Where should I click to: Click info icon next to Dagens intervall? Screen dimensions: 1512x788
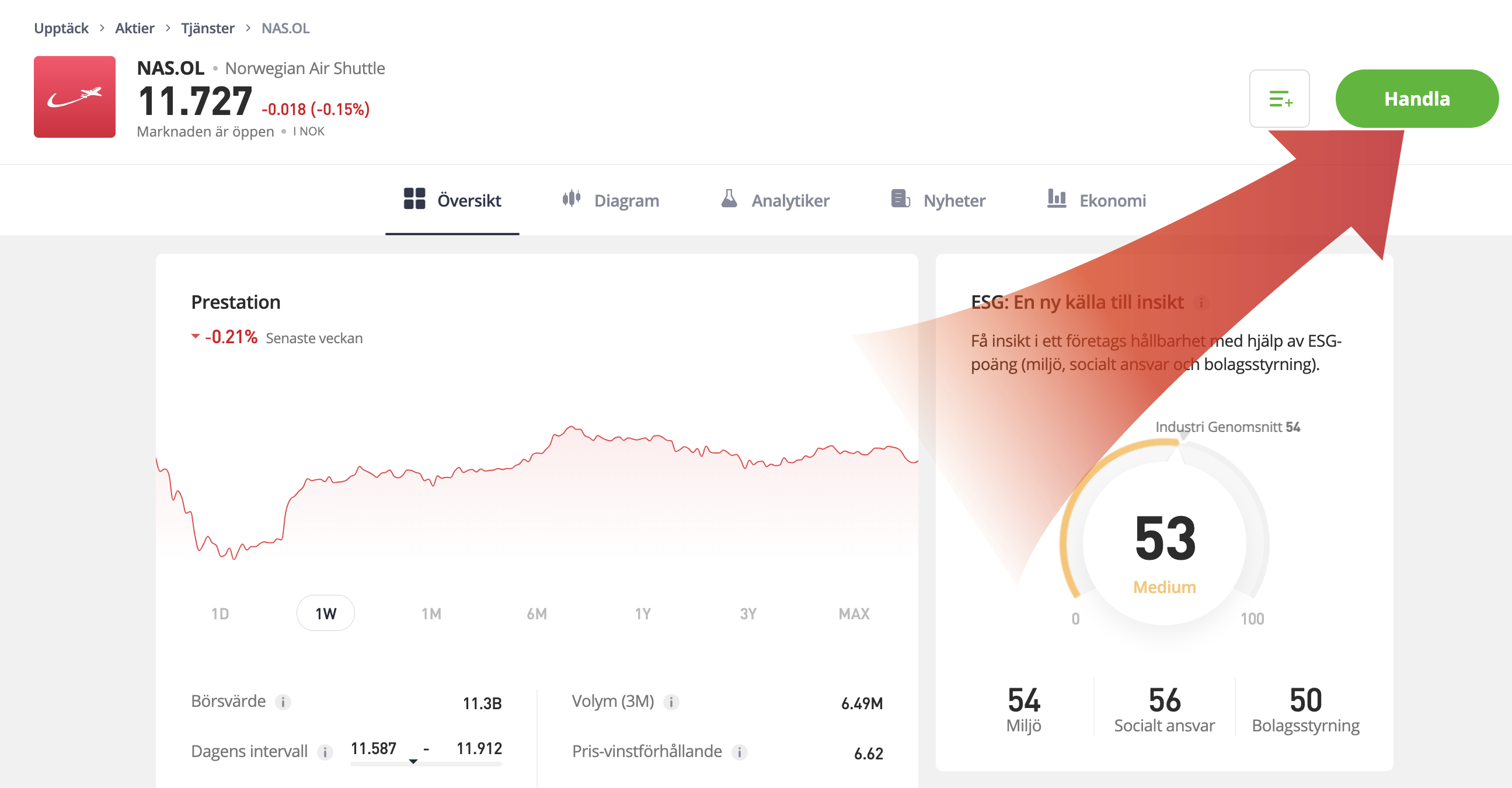click(325, 752)
